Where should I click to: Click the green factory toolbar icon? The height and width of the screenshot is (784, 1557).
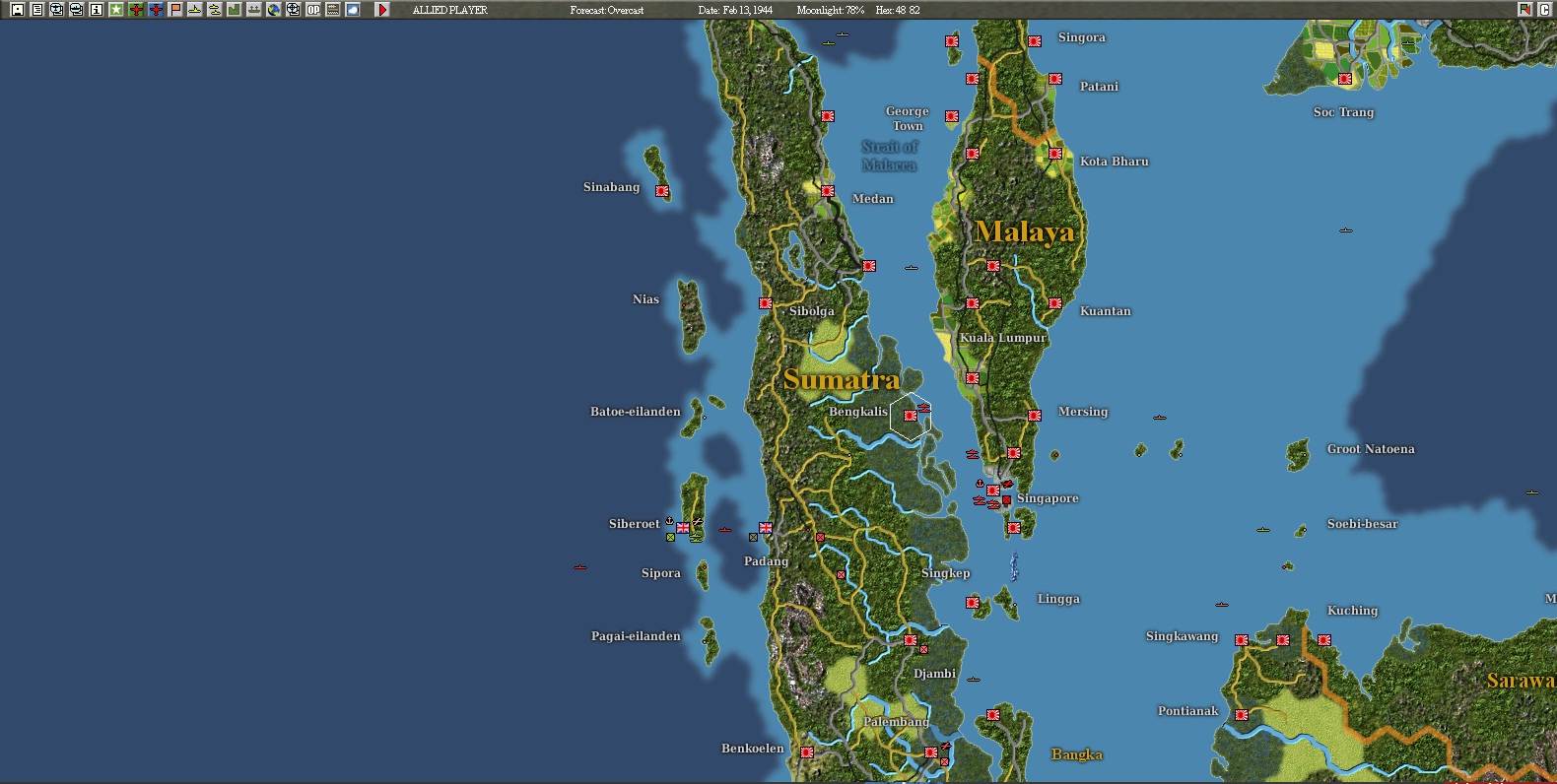[234, 10]
